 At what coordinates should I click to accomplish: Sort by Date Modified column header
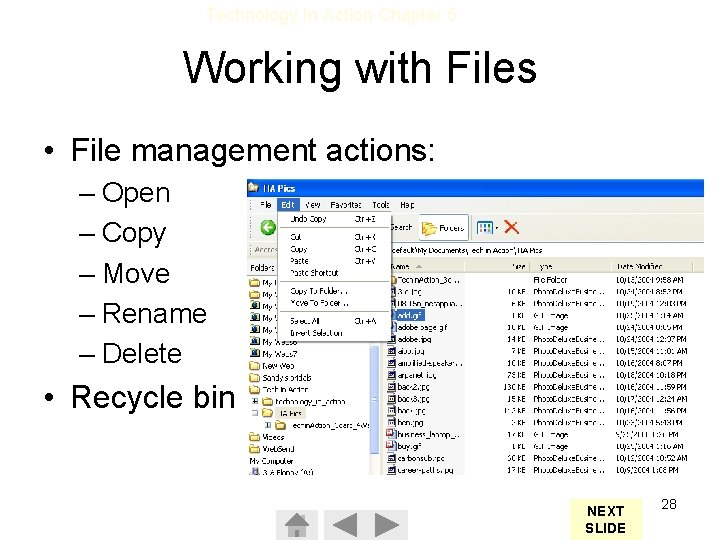point(652,266)
